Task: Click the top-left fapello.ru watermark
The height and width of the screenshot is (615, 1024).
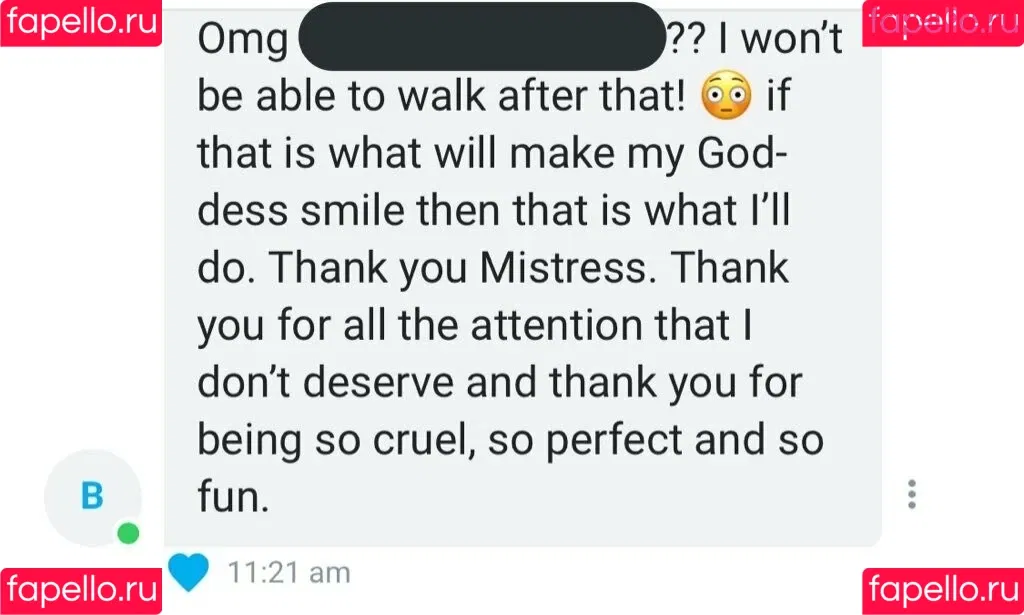Action: tap(80, 22)
